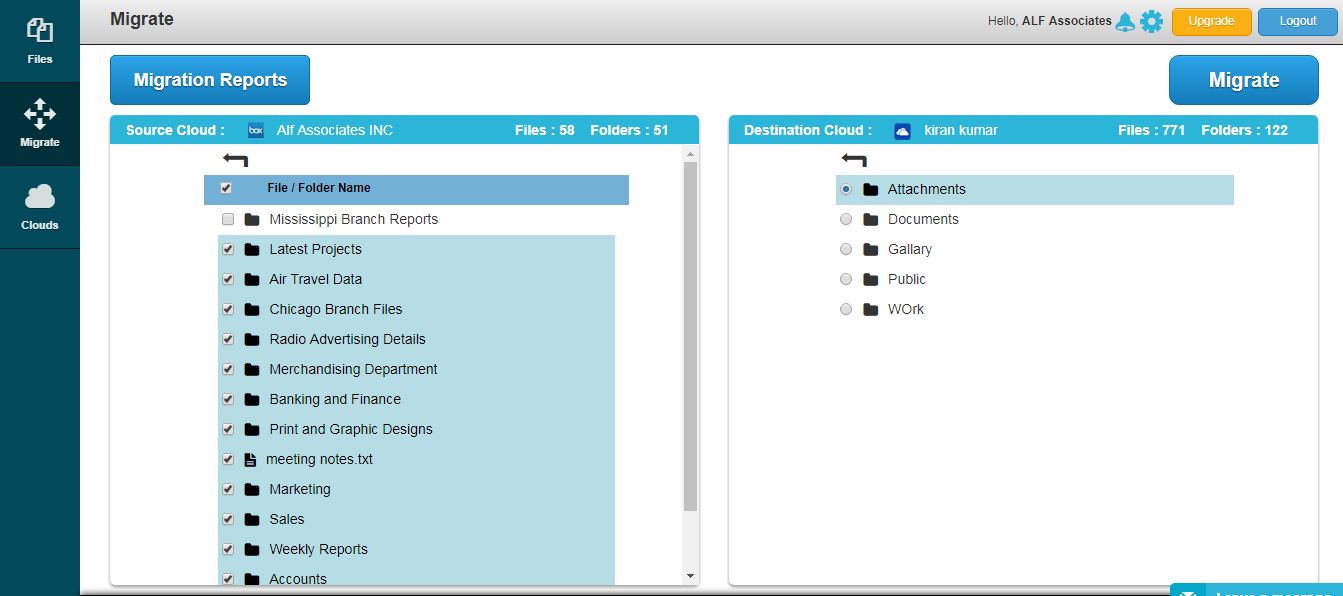Toggle the select-all File / Folder Name checkbox

pyautogui.click(x=226, y=188)
